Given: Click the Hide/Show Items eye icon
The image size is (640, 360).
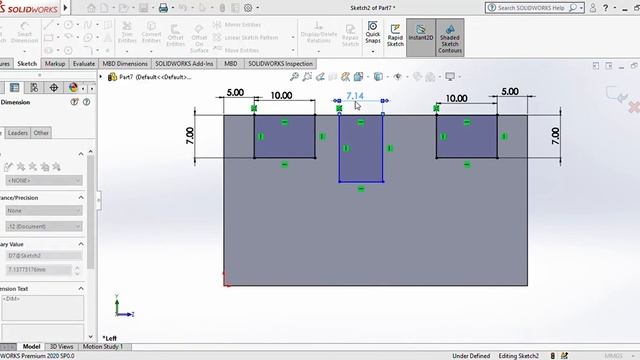Looking at the screenshot, I should tap(398, 77).
